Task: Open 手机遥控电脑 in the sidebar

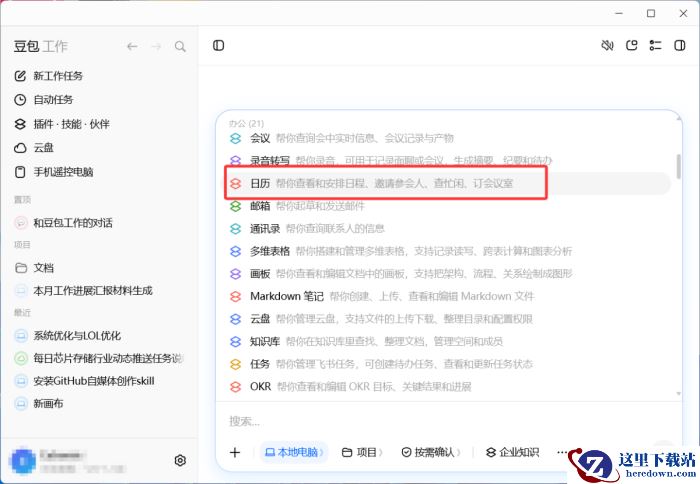Action: pos(54,172)
